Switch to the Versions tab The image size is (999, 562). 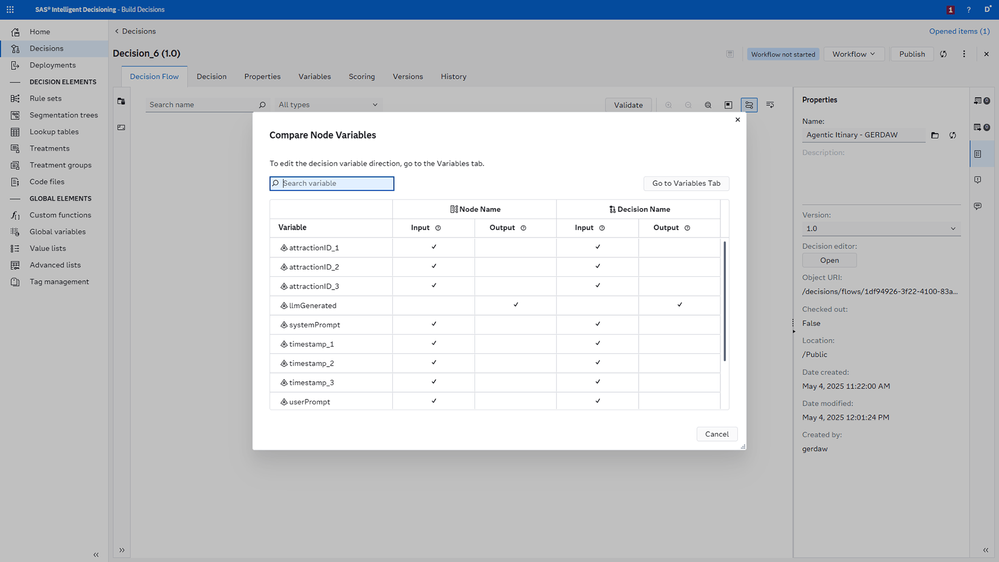(x=408, y=76)
